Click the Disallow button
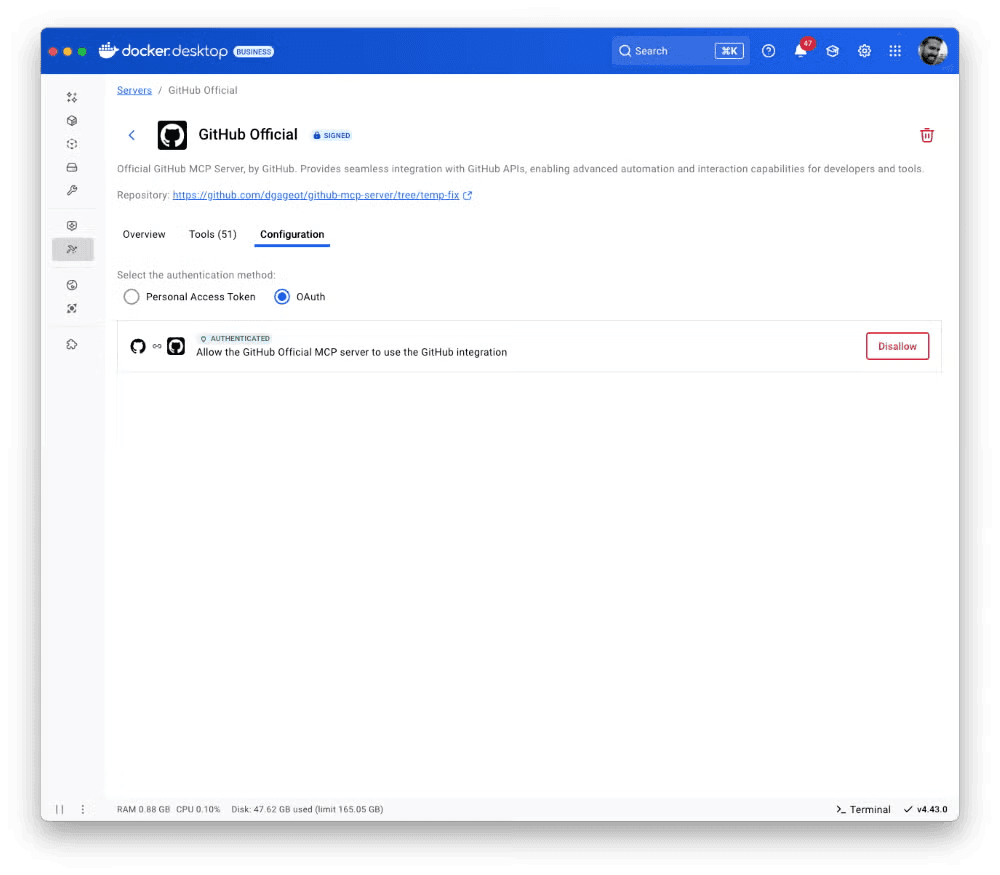 pos(897,346)
